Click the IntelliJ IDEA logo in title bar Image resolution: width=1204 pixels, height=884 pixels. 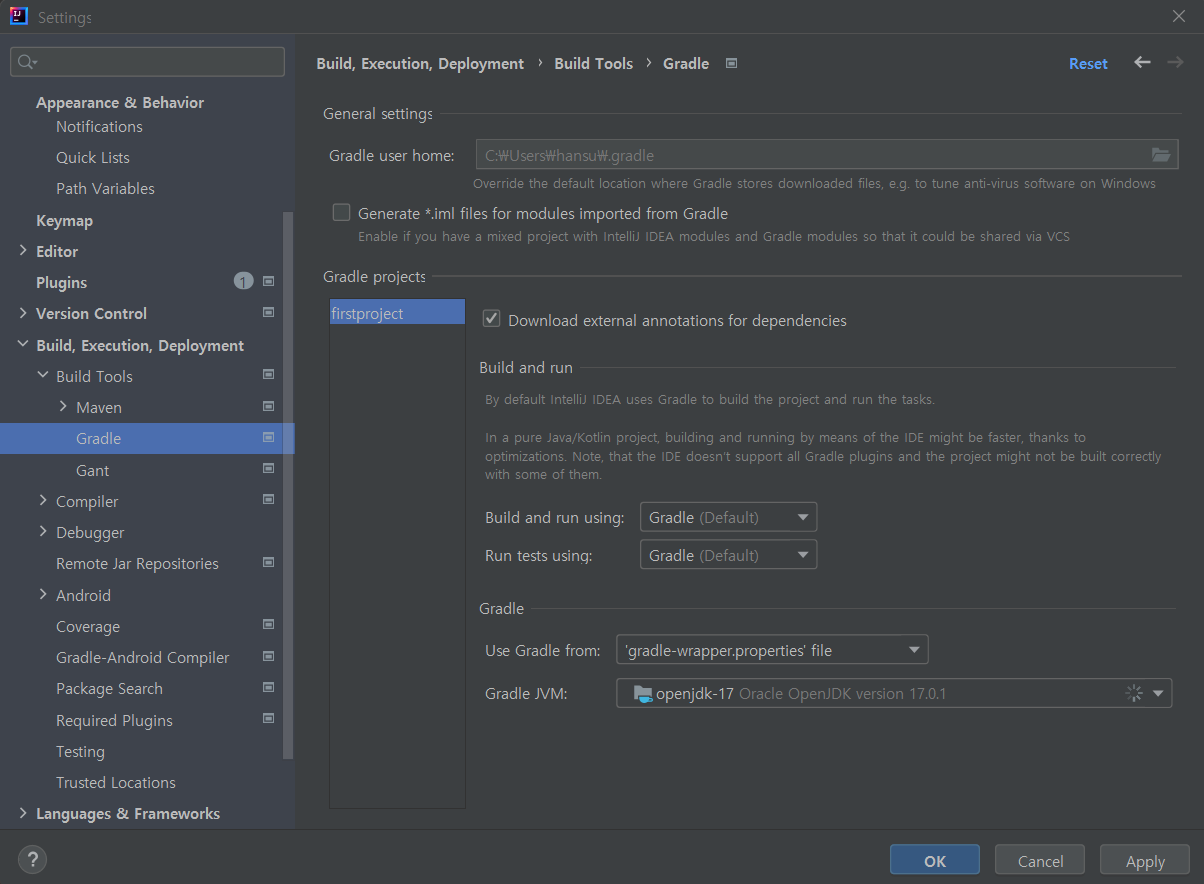[x=18, y=17]
